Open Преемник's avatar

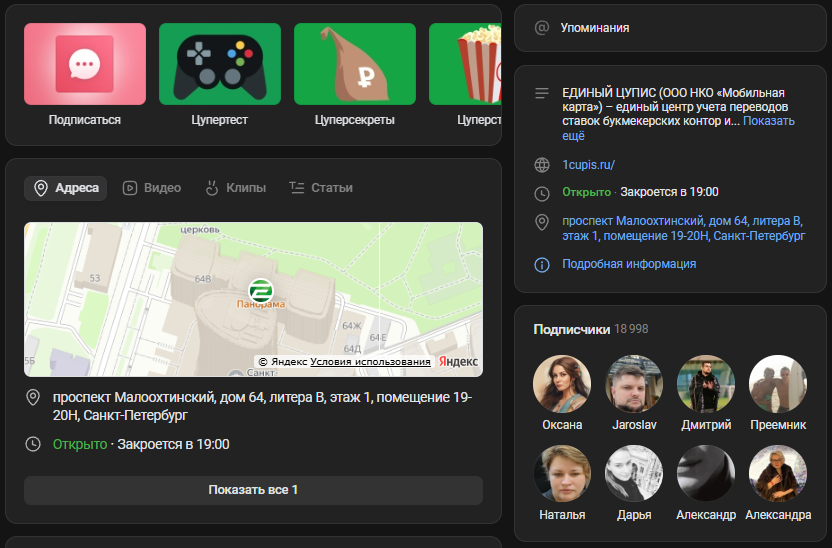click(778, 384)
